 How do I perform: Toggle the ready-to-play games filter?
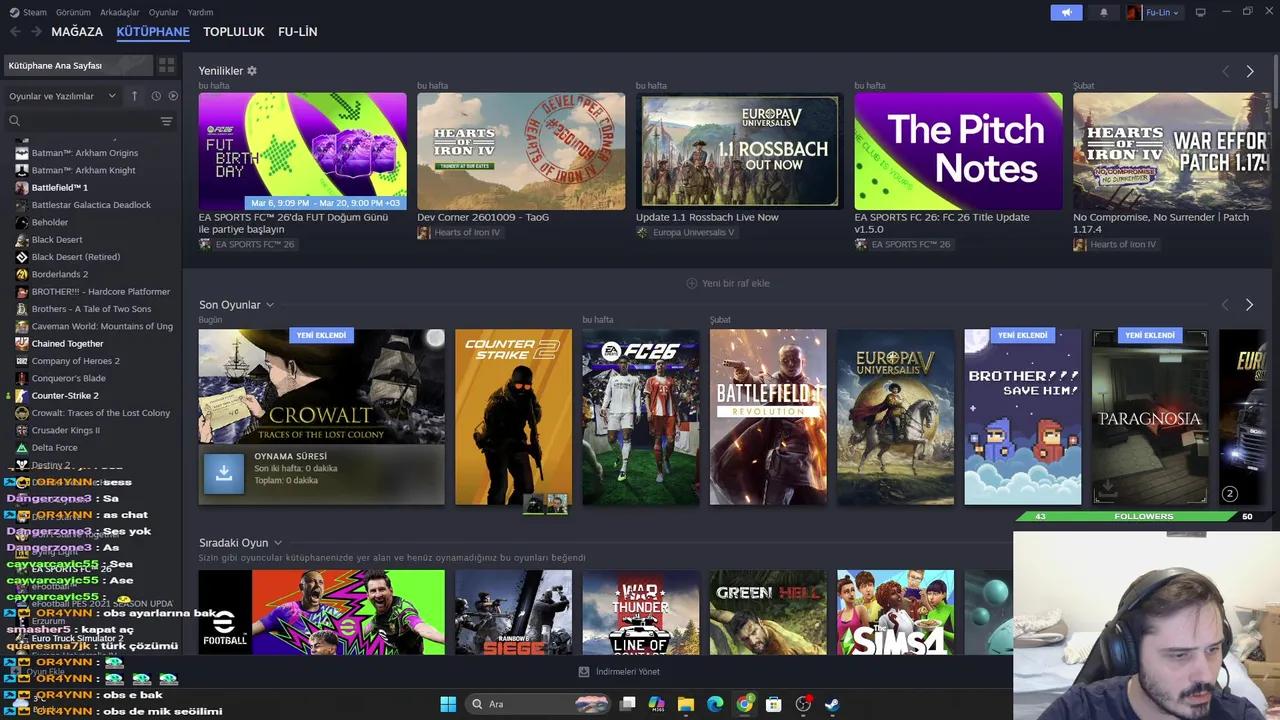[x=173, y=96]
